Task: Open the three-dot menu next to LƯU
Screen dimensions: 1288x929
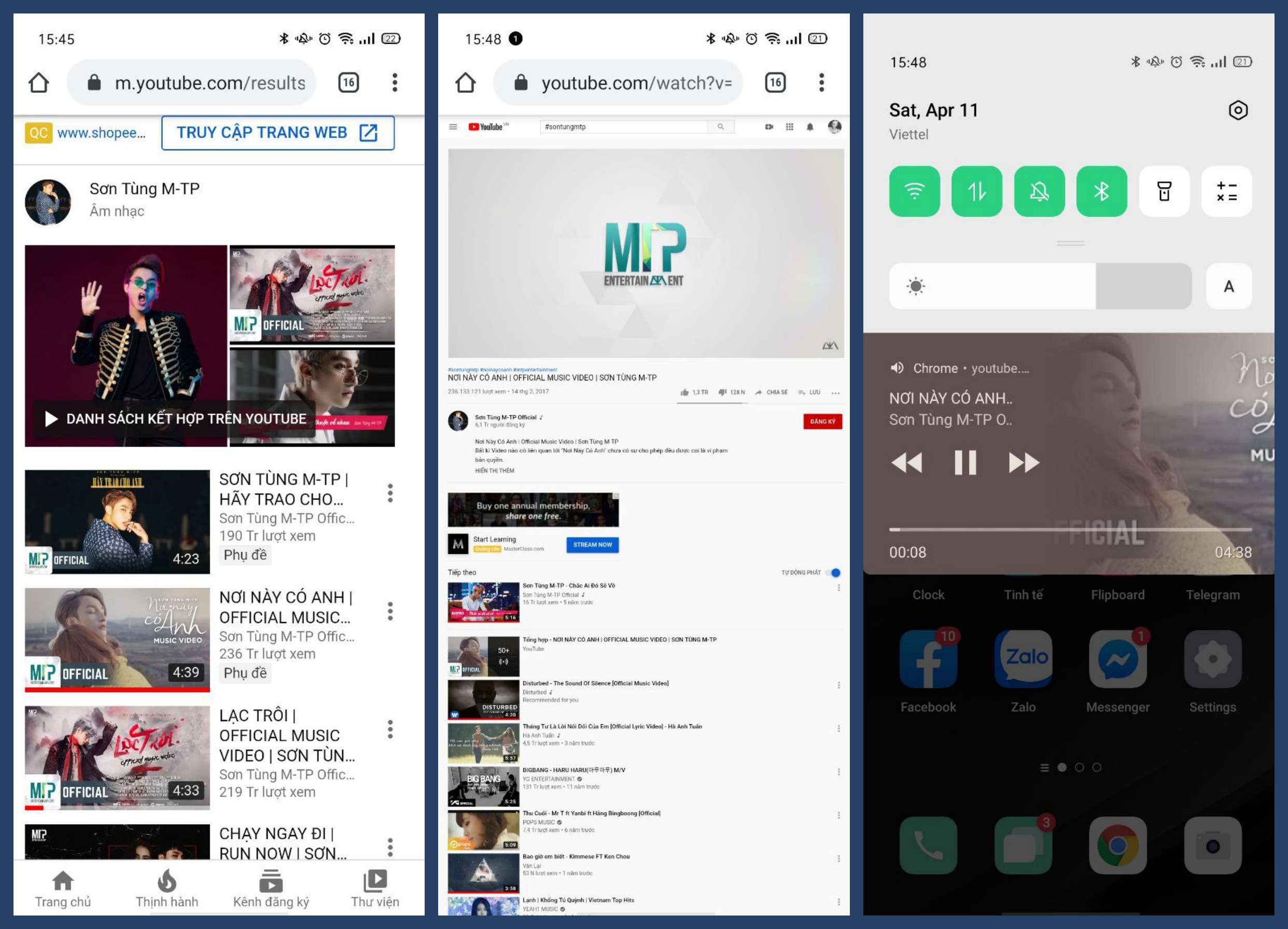Action: 835,392
